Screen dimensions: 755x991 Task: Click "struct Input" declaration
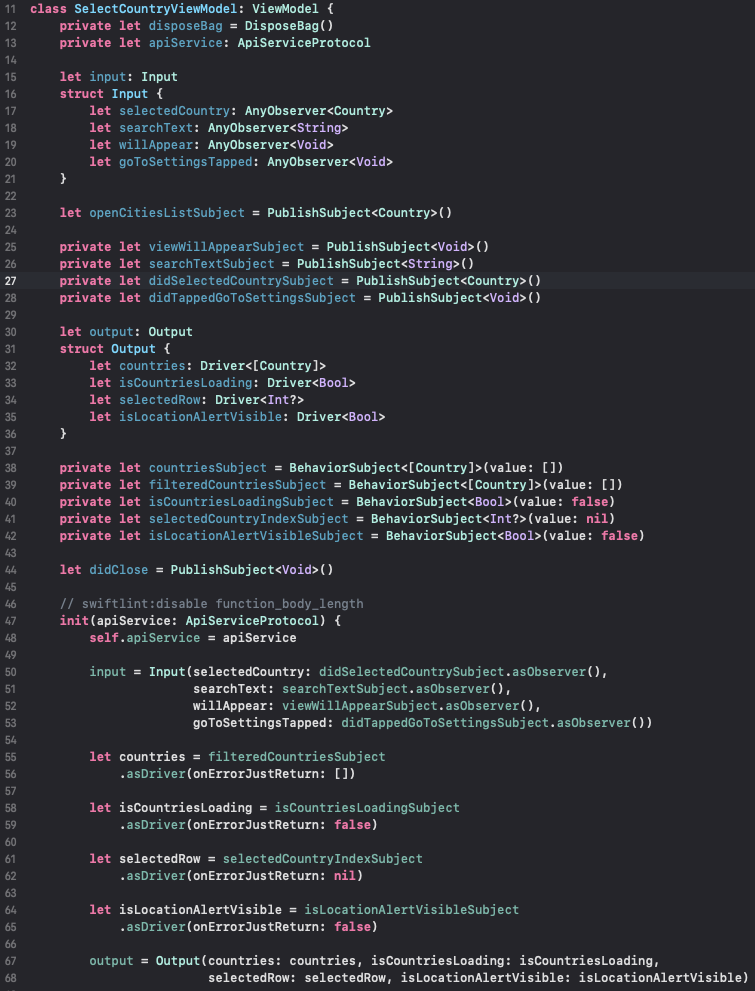(104, 94)
